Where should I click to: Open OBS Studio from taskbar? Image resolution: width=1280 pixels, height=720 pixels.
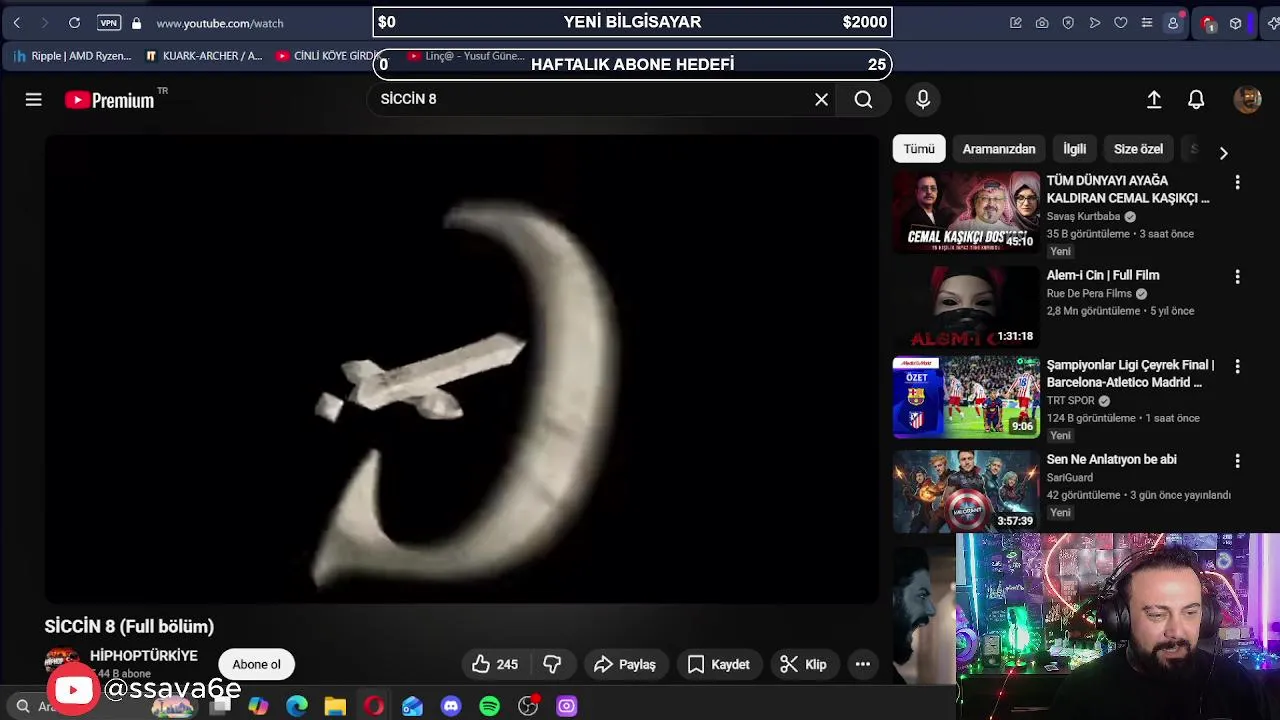point(528,706)
